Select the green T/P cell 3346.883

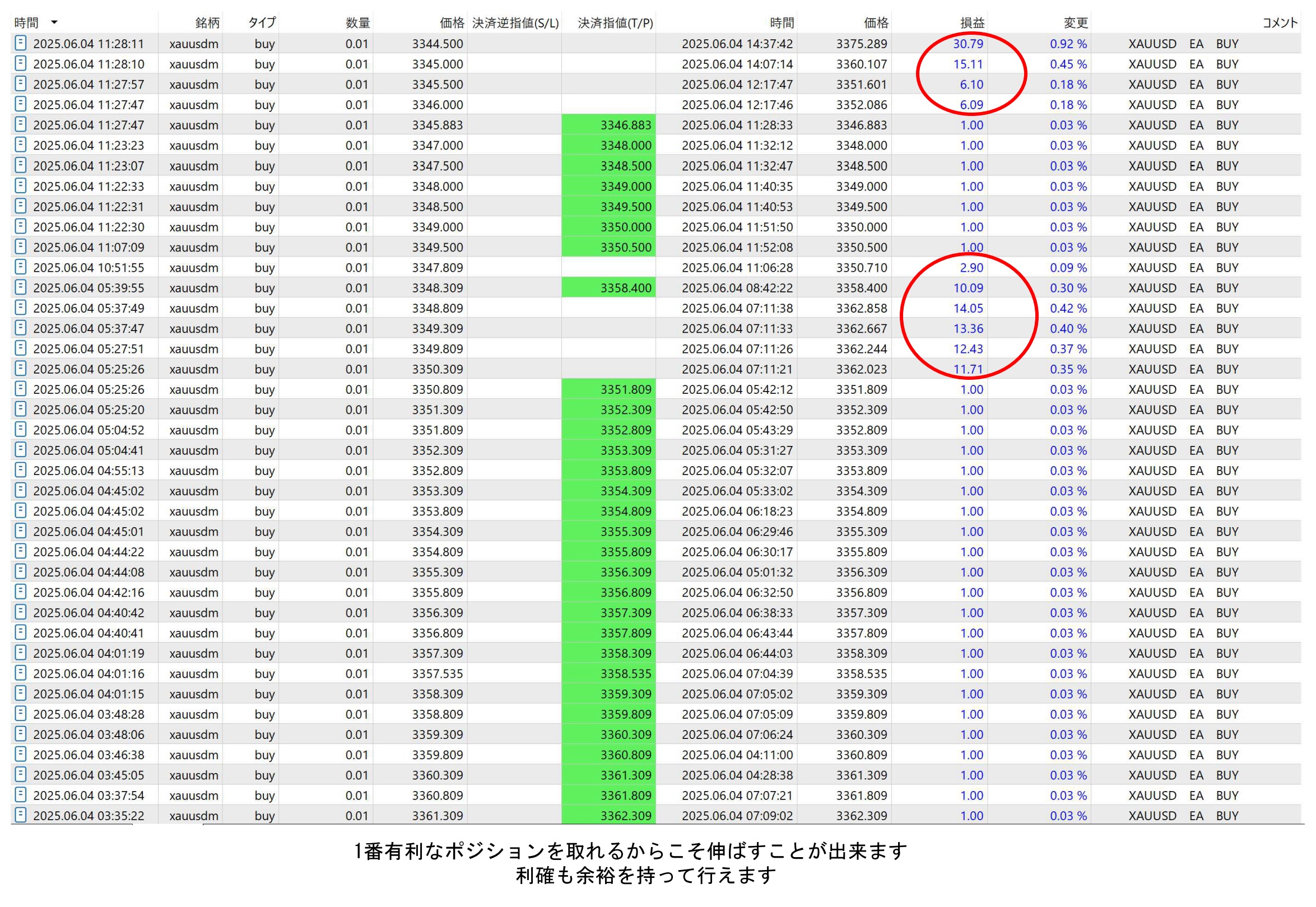pos(625,125)
